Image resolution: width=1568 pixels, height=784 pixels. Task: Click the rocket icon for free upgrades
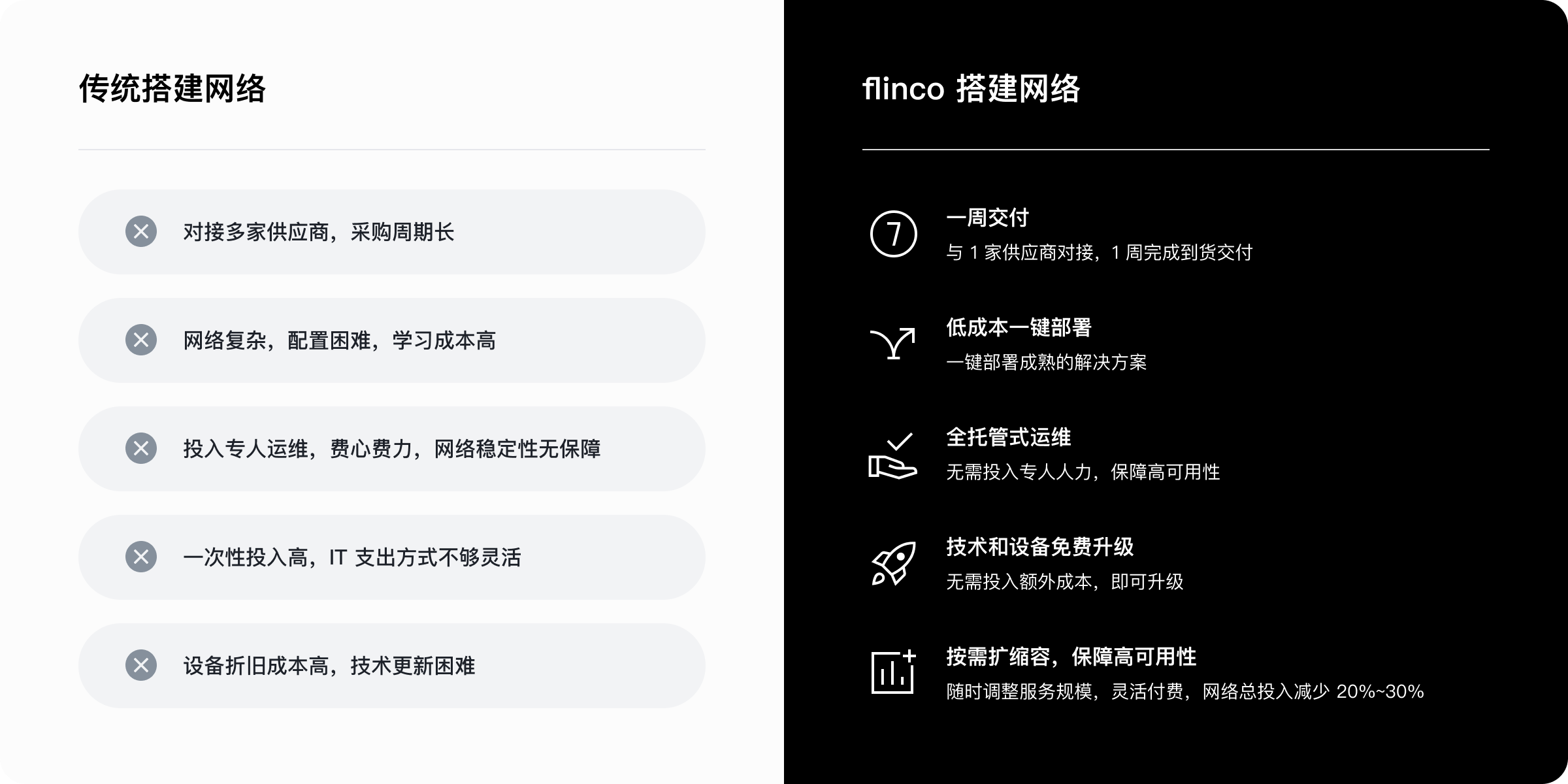[x=894, y=563]
